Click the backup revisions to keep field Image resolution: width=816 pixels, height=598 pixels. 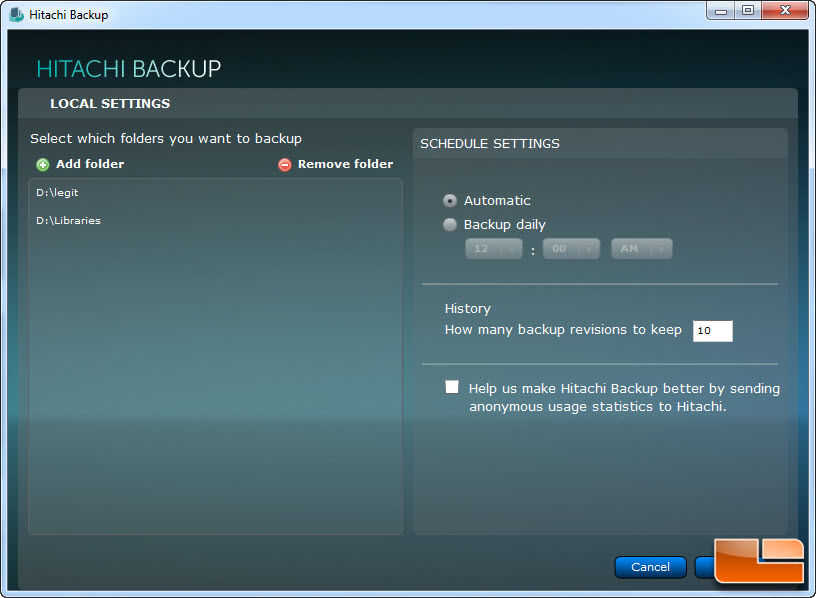click(x=712, y=330)
